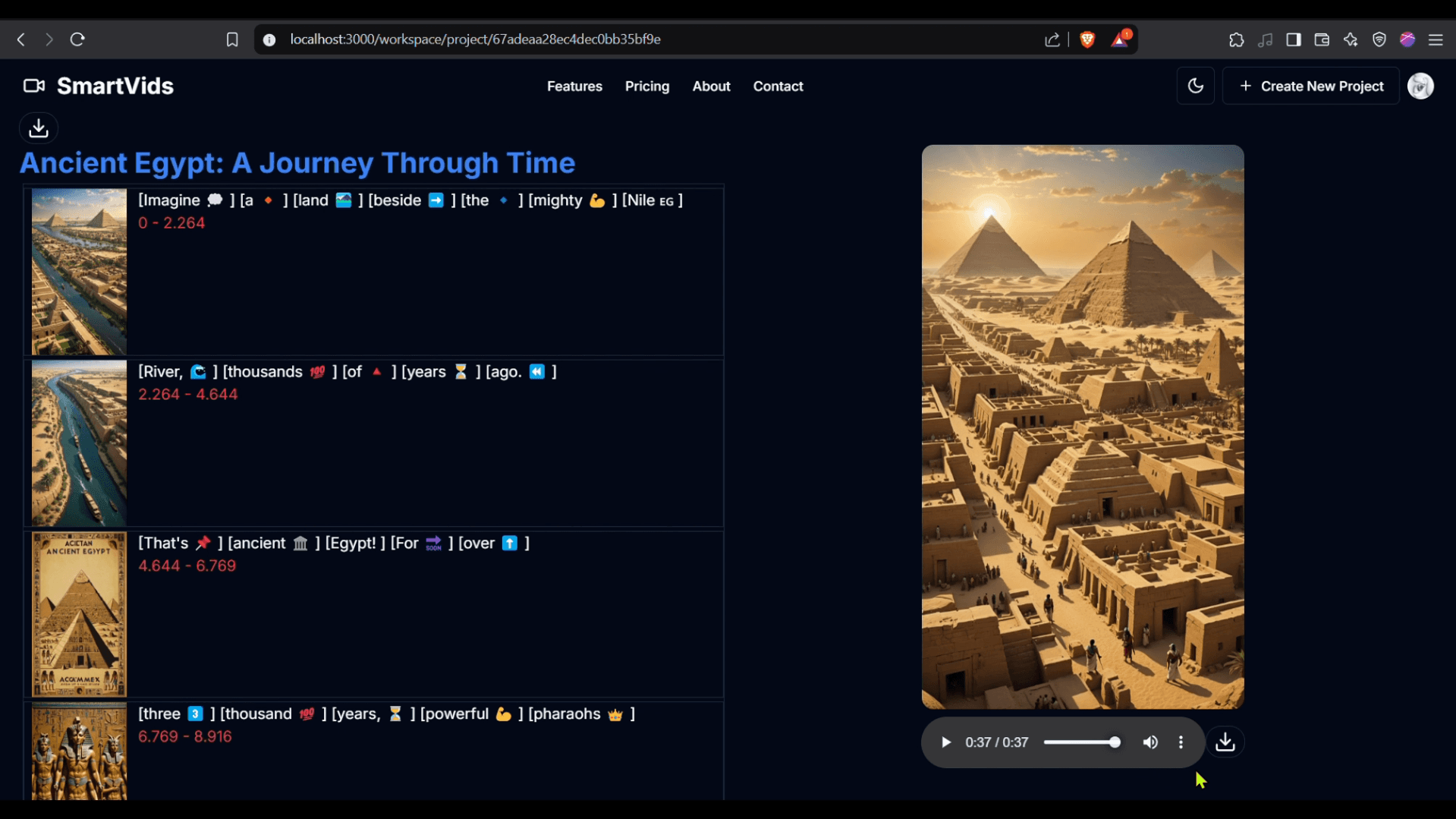1456x819 pixels.
Task: Mute the video audio
Action: [1150, 742]
